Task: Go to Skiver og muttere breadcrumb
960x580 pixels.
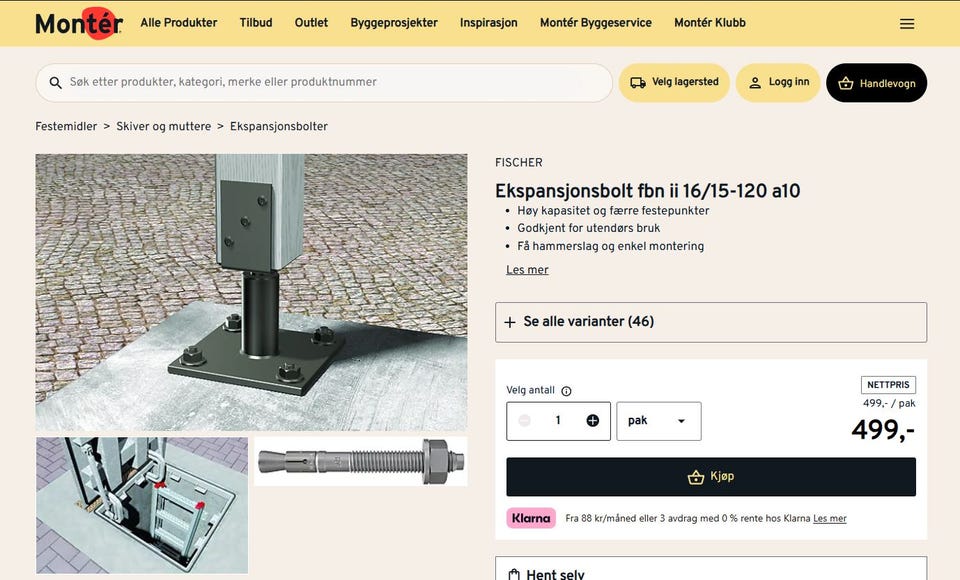Action: pos(163,126)
